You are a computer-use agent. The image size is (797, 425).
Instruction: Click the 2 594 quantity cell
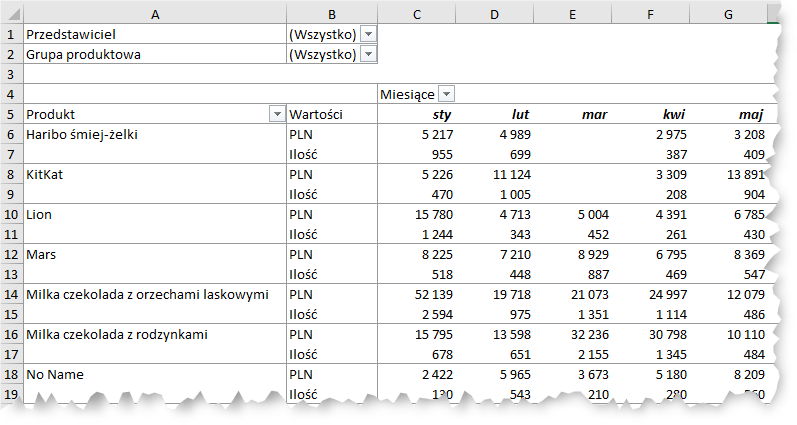click(417, 314)
